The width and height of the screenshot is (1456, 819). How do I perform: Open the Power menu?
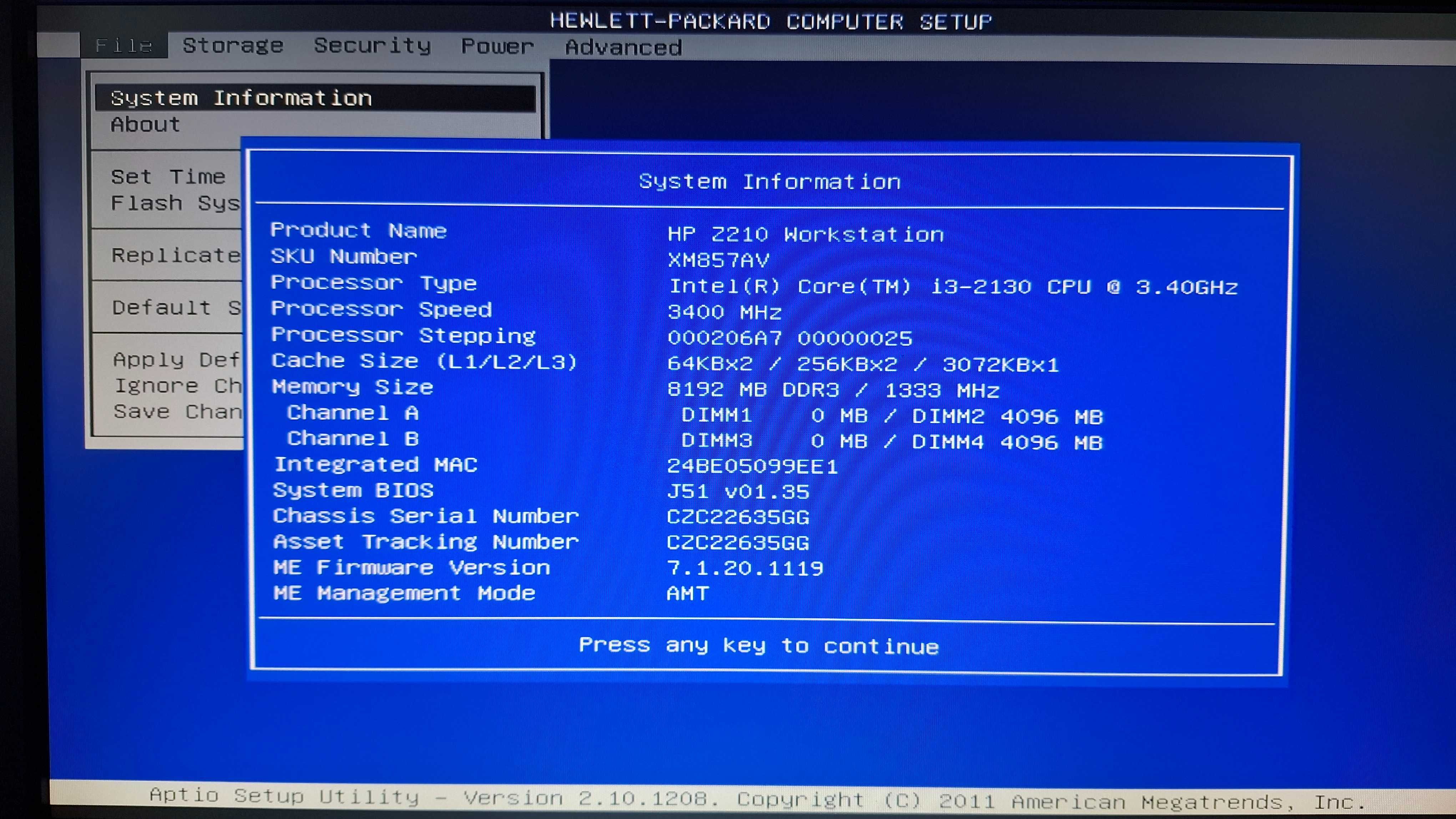pyautogui.click(x=497, y=46)
